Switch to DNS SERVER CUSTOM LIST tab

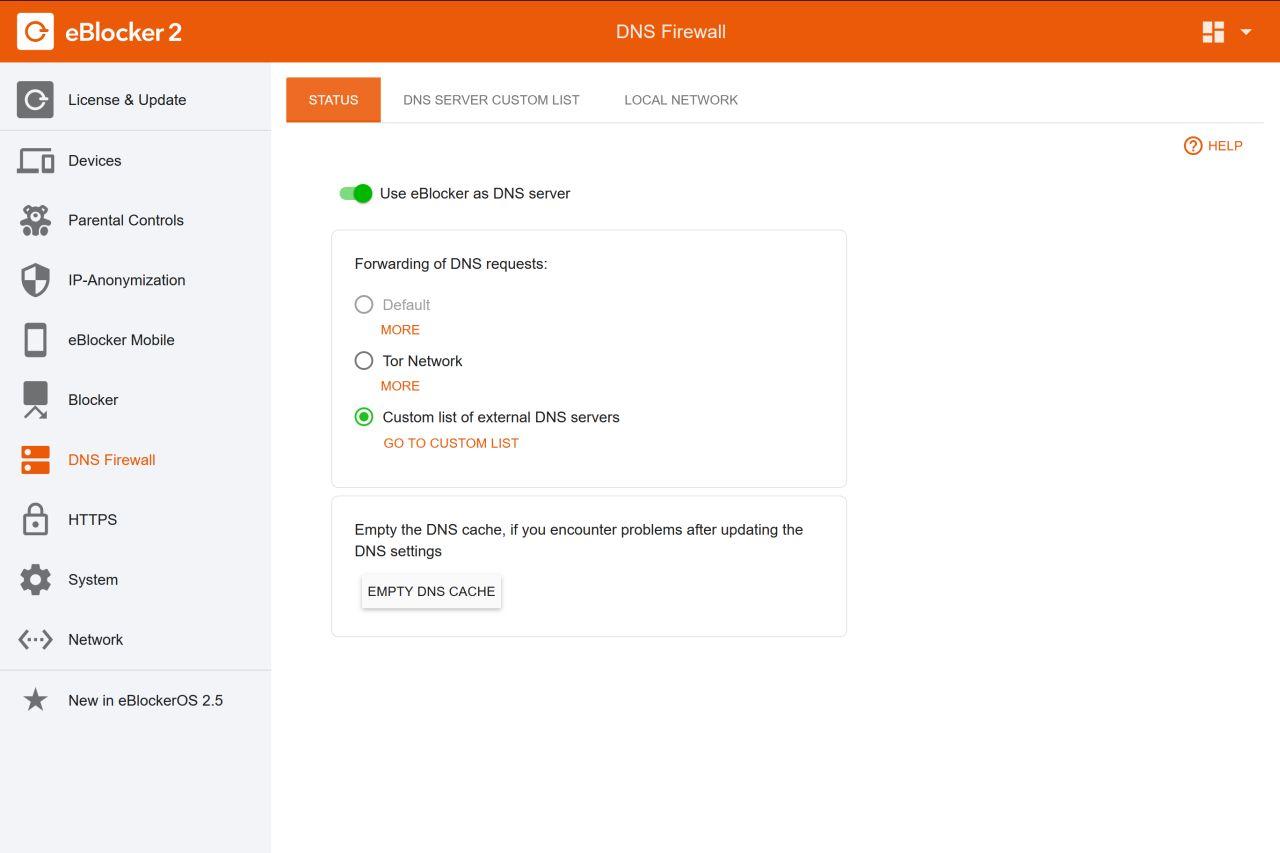491,100
